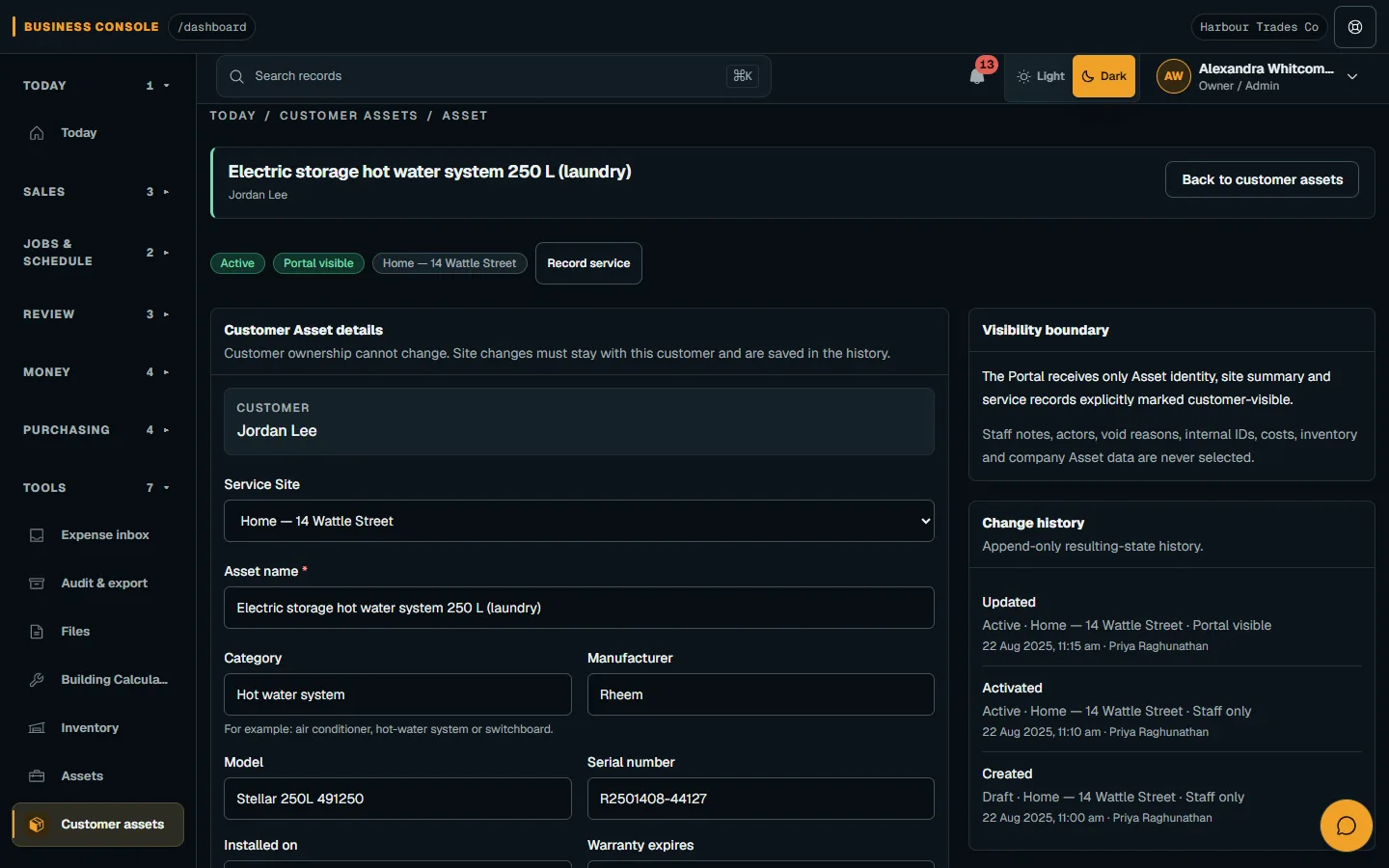Click the Model field Stellar 250L
The width and height of the screenshot is (1389, 868).
pos(397,799)
